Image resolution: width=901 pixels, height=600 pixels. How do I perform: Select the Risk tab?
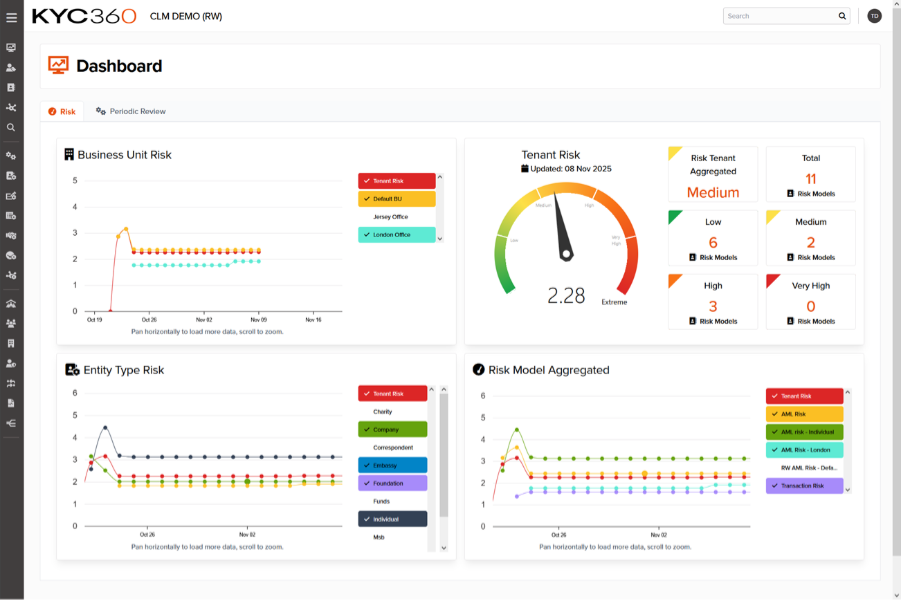[x=62, y=111]
